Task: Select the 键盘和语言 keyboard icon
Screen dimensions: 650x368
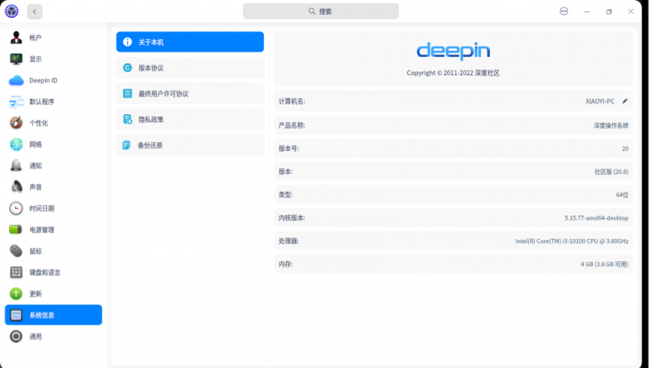Action: click(16, 272)
